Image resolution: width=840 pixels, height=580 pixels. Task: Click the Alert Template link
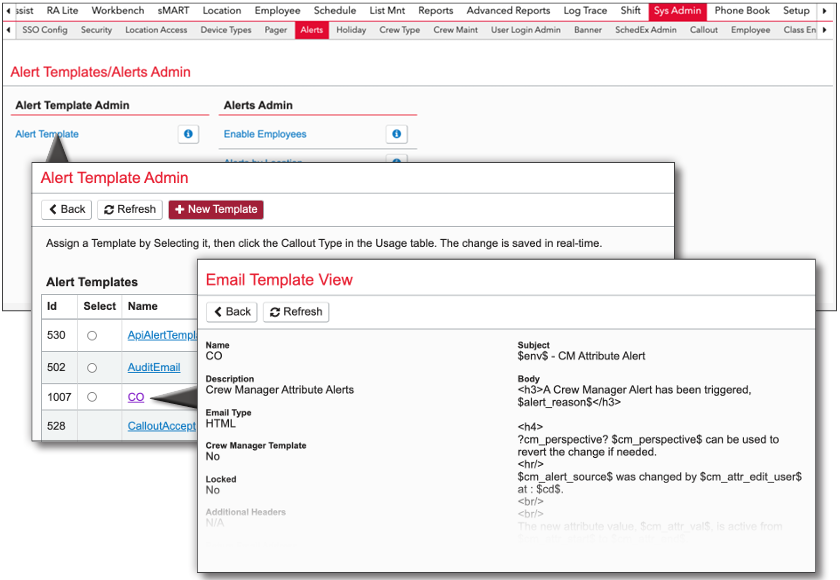pyautogui.click(x=47, y=134)
